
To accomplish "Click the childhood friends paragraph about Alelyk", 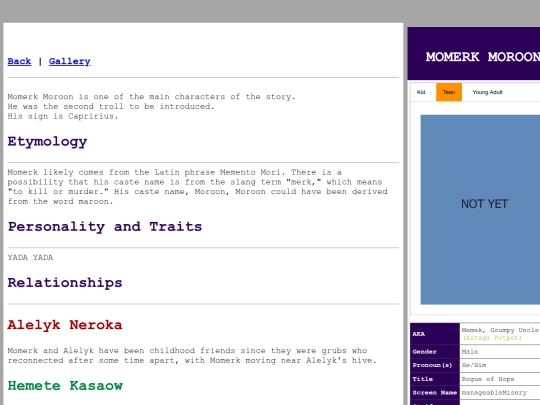I will (192, 355).
